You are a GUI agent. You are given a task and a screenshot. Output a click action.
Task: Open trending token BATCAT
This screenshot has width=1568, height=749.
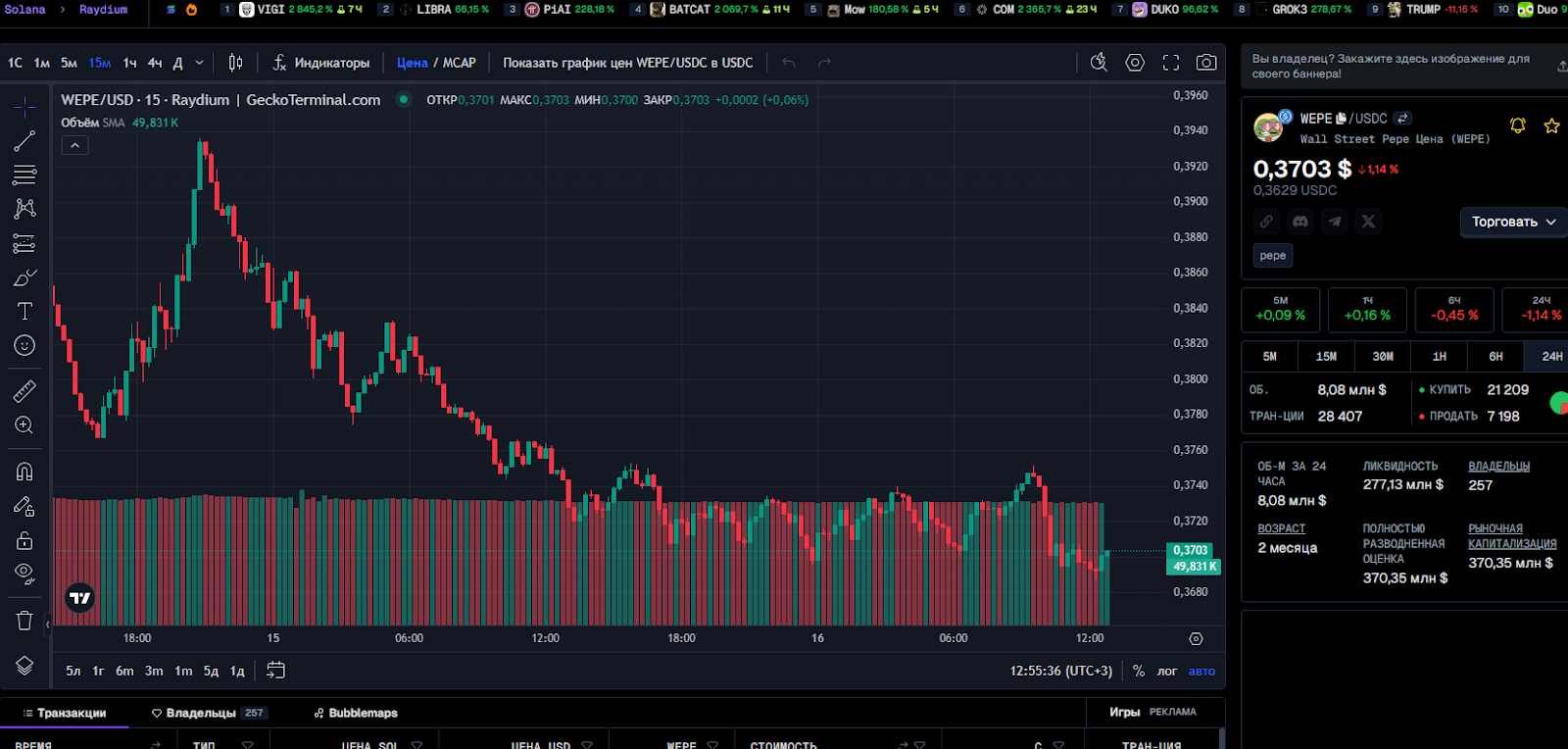click(711, 10)
